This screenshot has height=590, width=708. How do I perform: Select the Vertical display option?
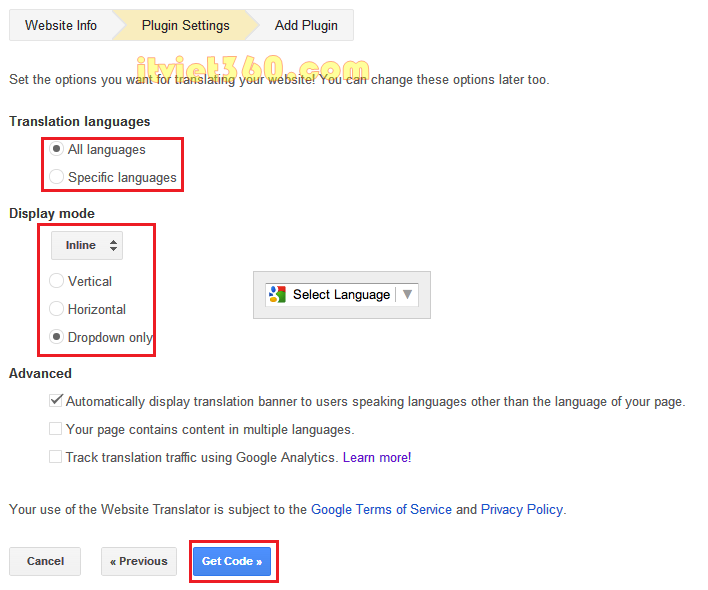point(56,281)
